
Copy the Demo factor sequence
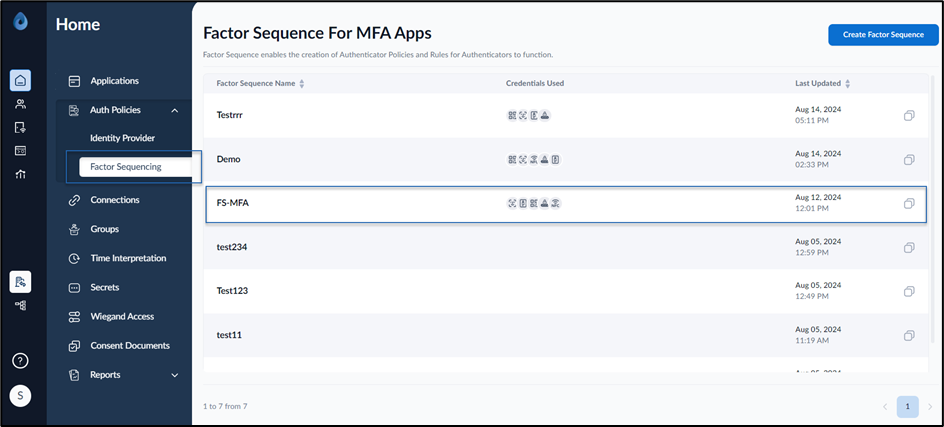909,160
